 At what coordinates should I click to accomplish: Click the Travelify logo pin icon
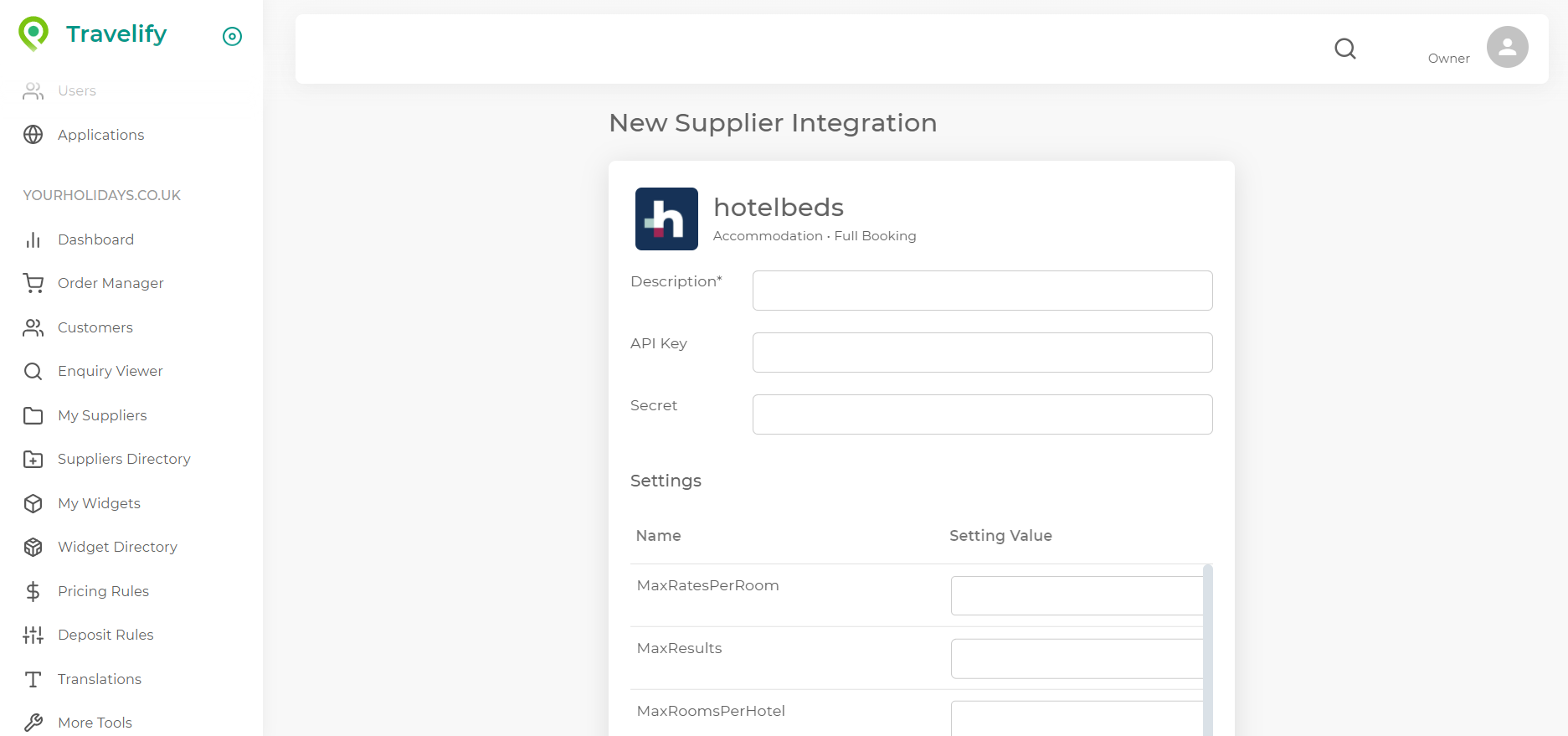pyautogui.click(x=33, y=33)
